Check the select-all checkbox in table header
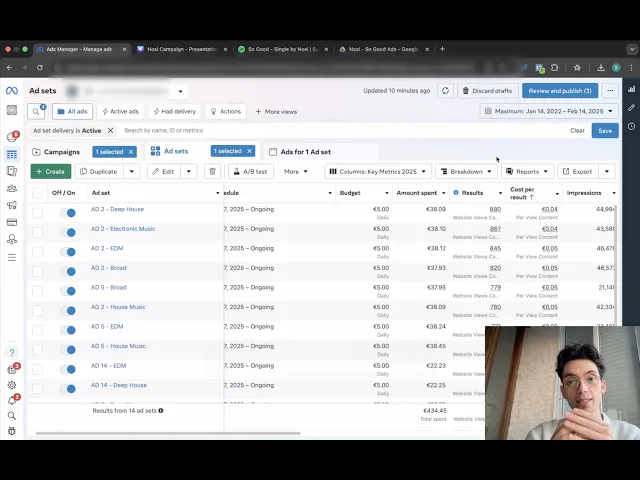Image resolution: width=640 pixels, height=480 pixels. point(37,193)
